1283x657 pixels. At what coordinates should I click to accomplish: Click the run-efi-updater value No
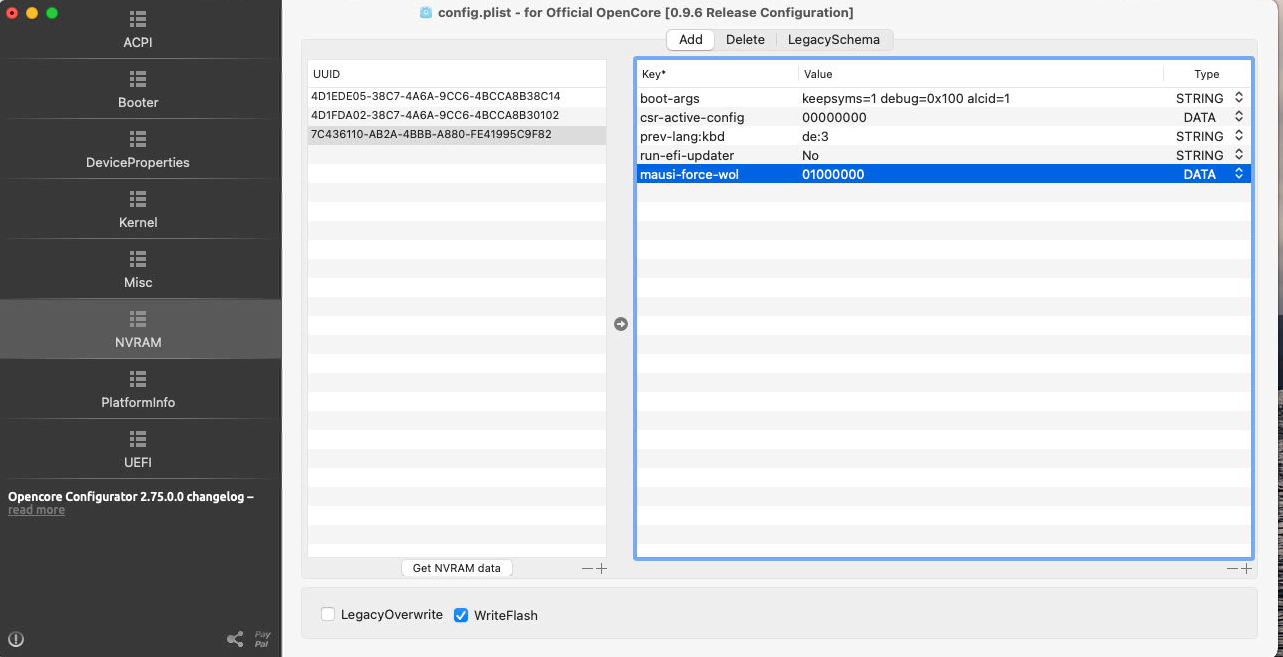click(x=810, y=155)
